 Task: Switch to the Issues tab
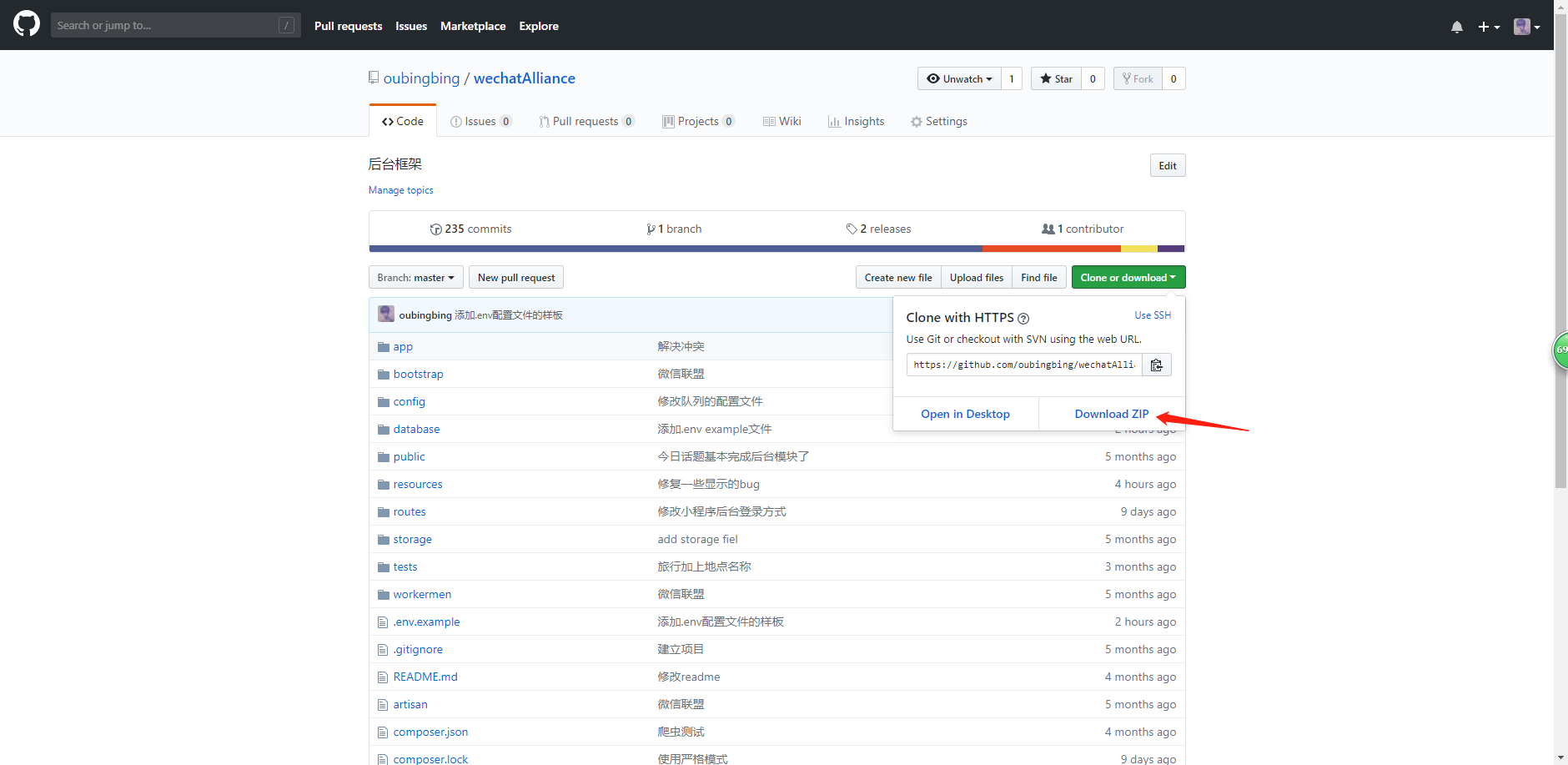(x=480, y=121)
